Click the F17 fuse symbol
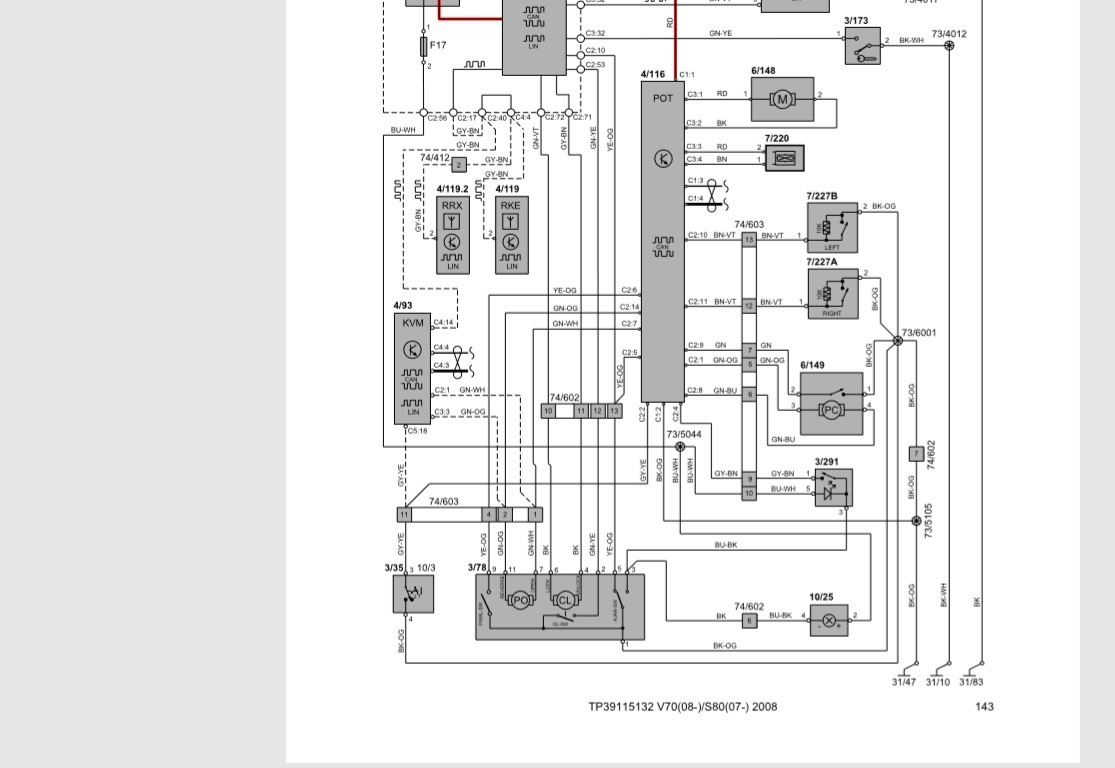The height and width of the screenshot is (768, 1115). click(423, 46)
